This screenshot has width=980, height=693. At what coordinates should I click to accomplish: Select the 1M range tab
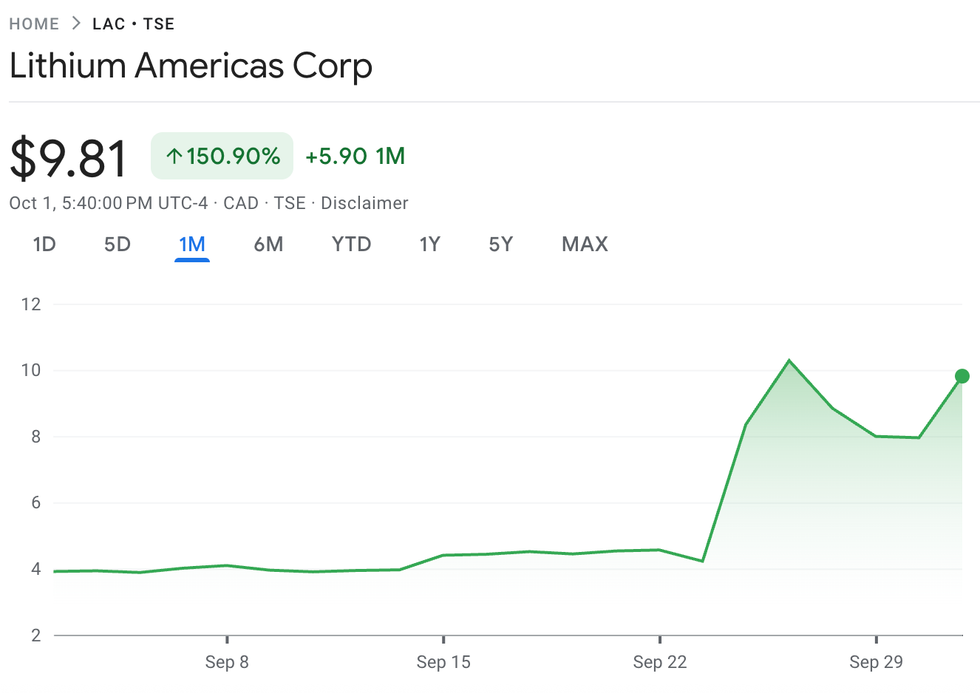[x=191, y=244]
